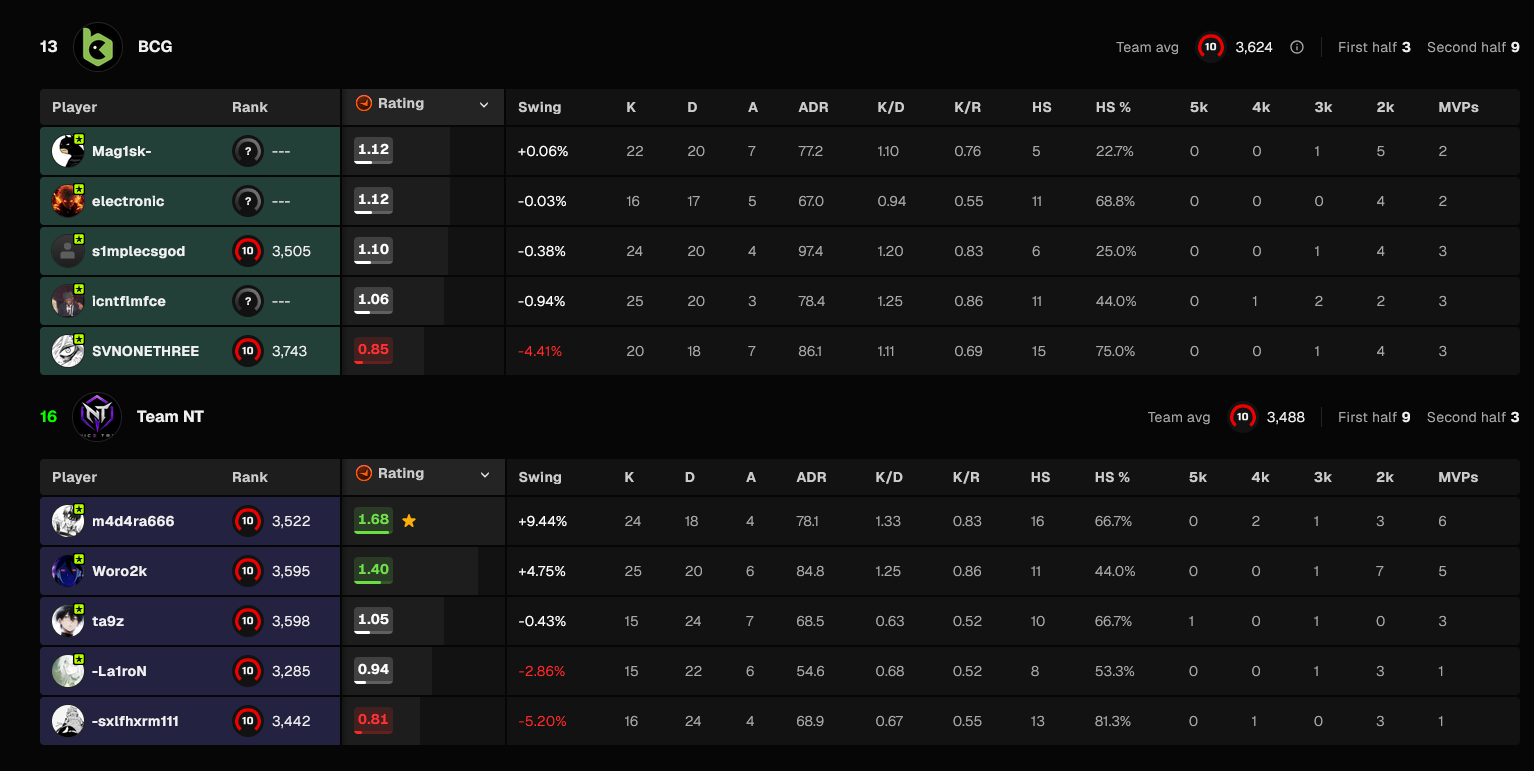Click the Team NT logo
The width and height of the screenshot is (1534, 771).
97,417
